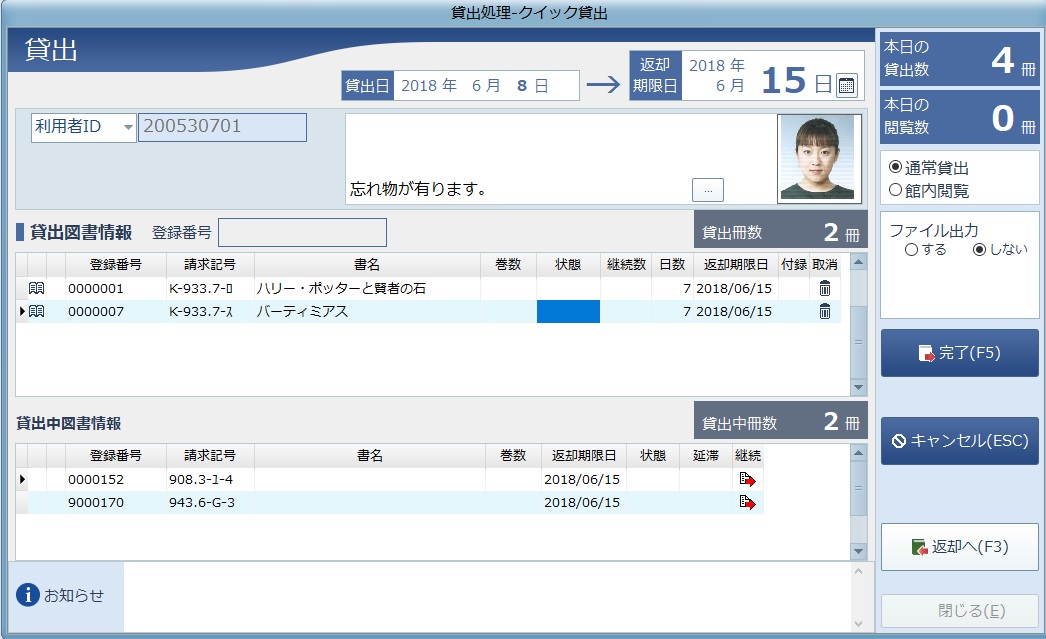Screen dimensions: 1046x639
Task: Select the 通常貸出 radio button
Action: [x=895, y=167]
